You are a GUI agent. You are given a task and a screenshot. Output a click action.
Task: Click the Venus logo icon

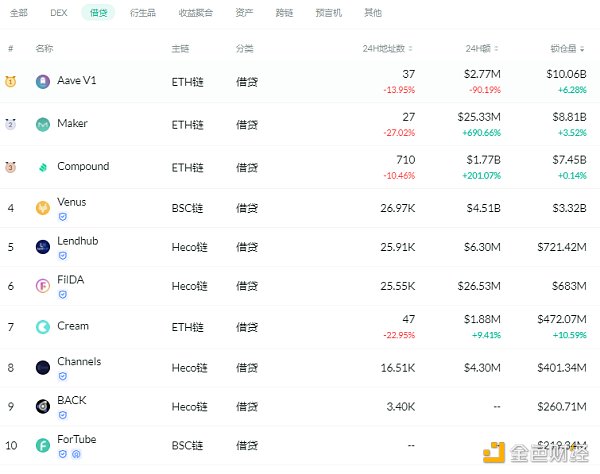coord(43,208)
